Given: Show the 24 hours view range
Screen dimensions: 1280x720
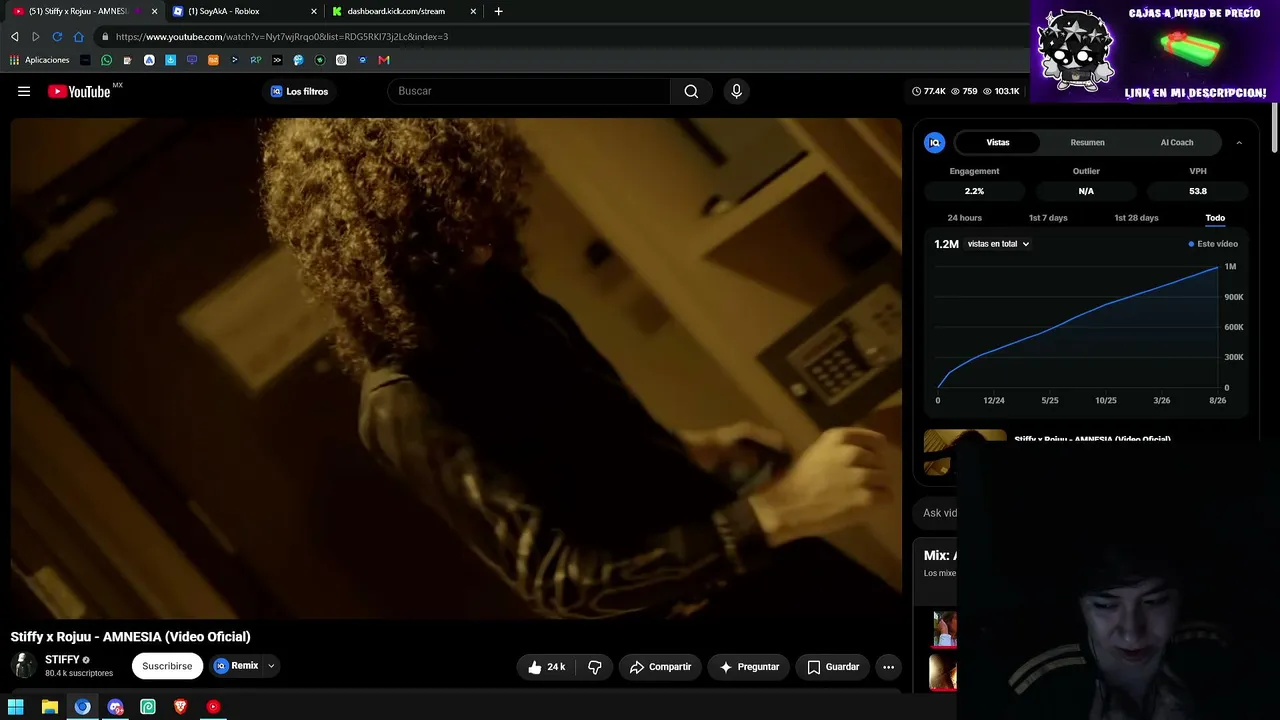Looking at the screenshot, I should (x=964, y=218).
